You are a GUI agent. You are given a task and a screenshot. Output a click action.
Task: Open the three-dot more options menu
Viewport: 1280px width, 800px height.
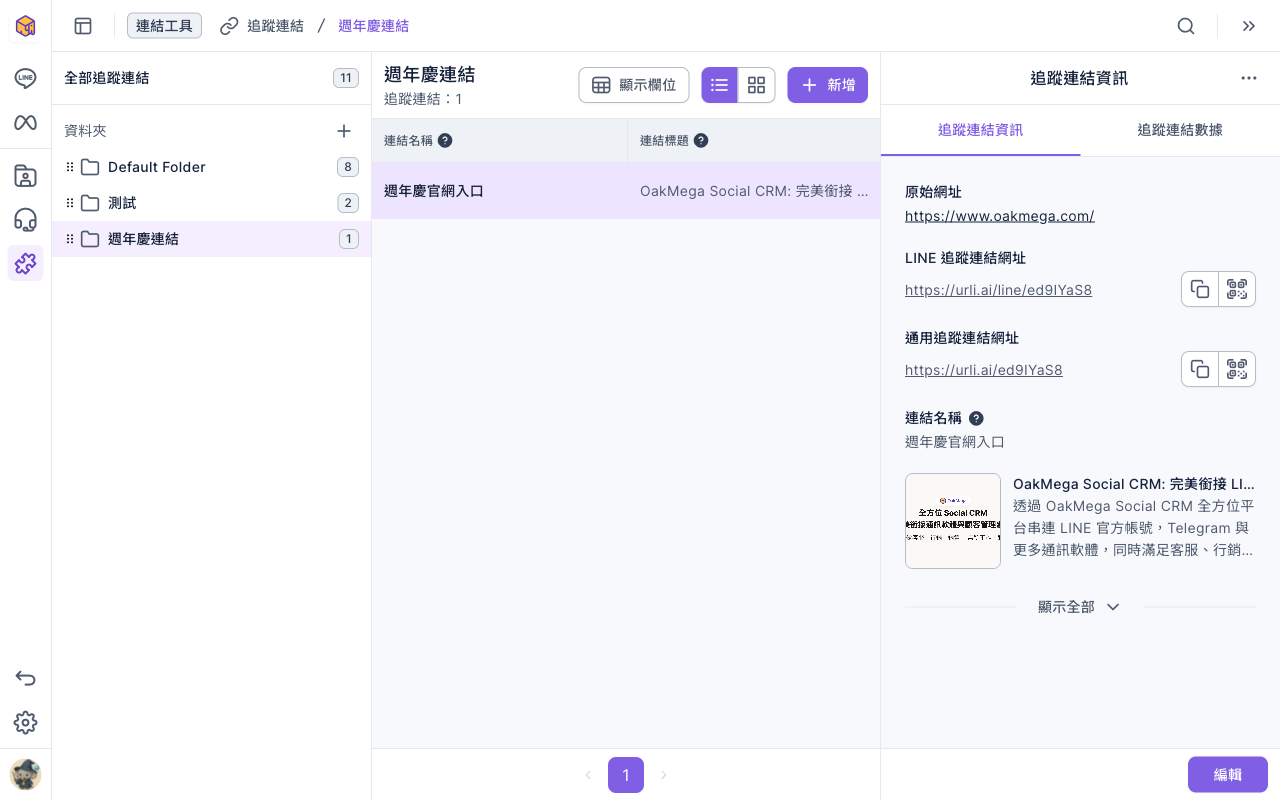(1249, 78)
